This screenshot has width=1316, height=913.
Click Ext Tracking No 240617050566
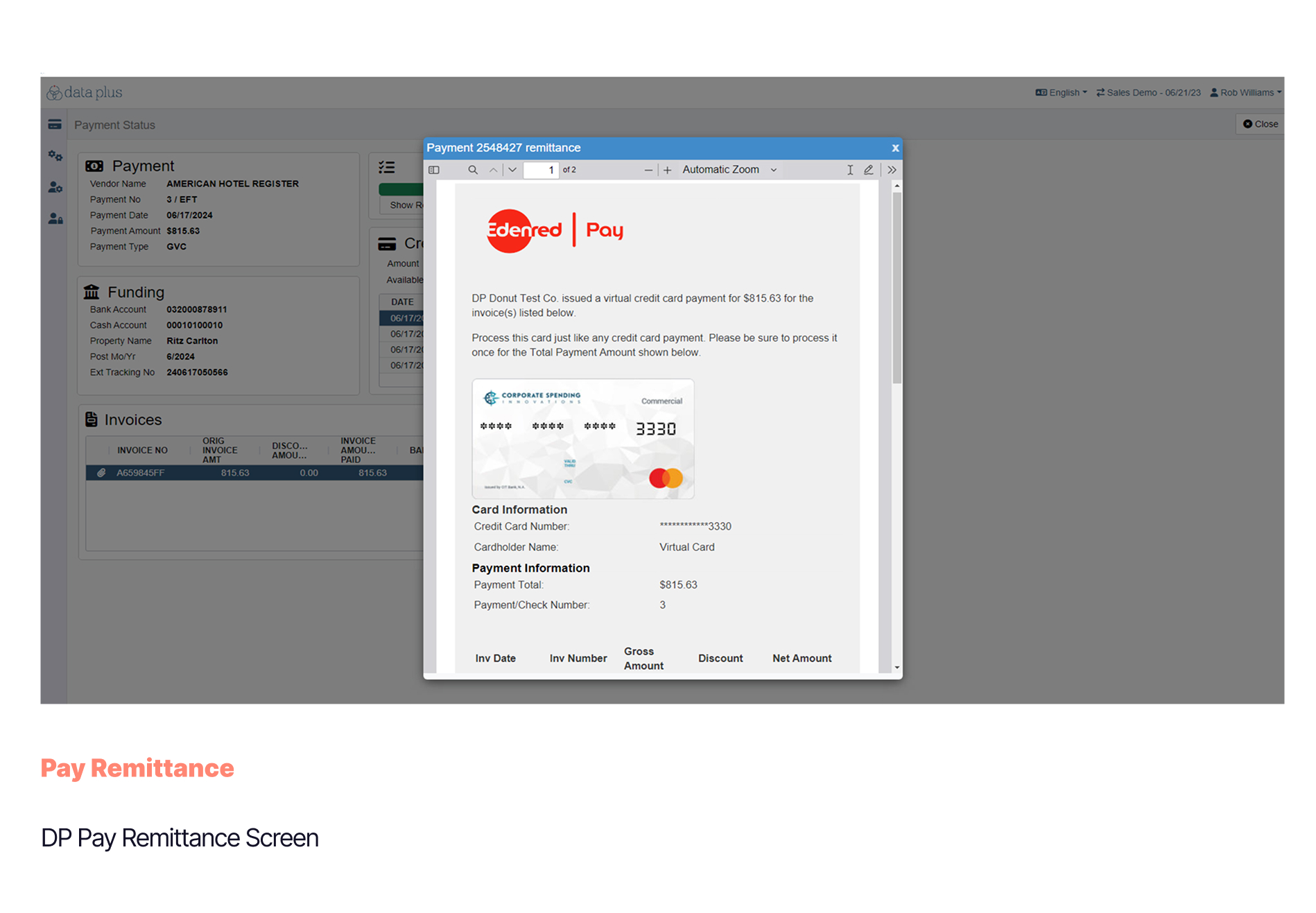point(197,372)
